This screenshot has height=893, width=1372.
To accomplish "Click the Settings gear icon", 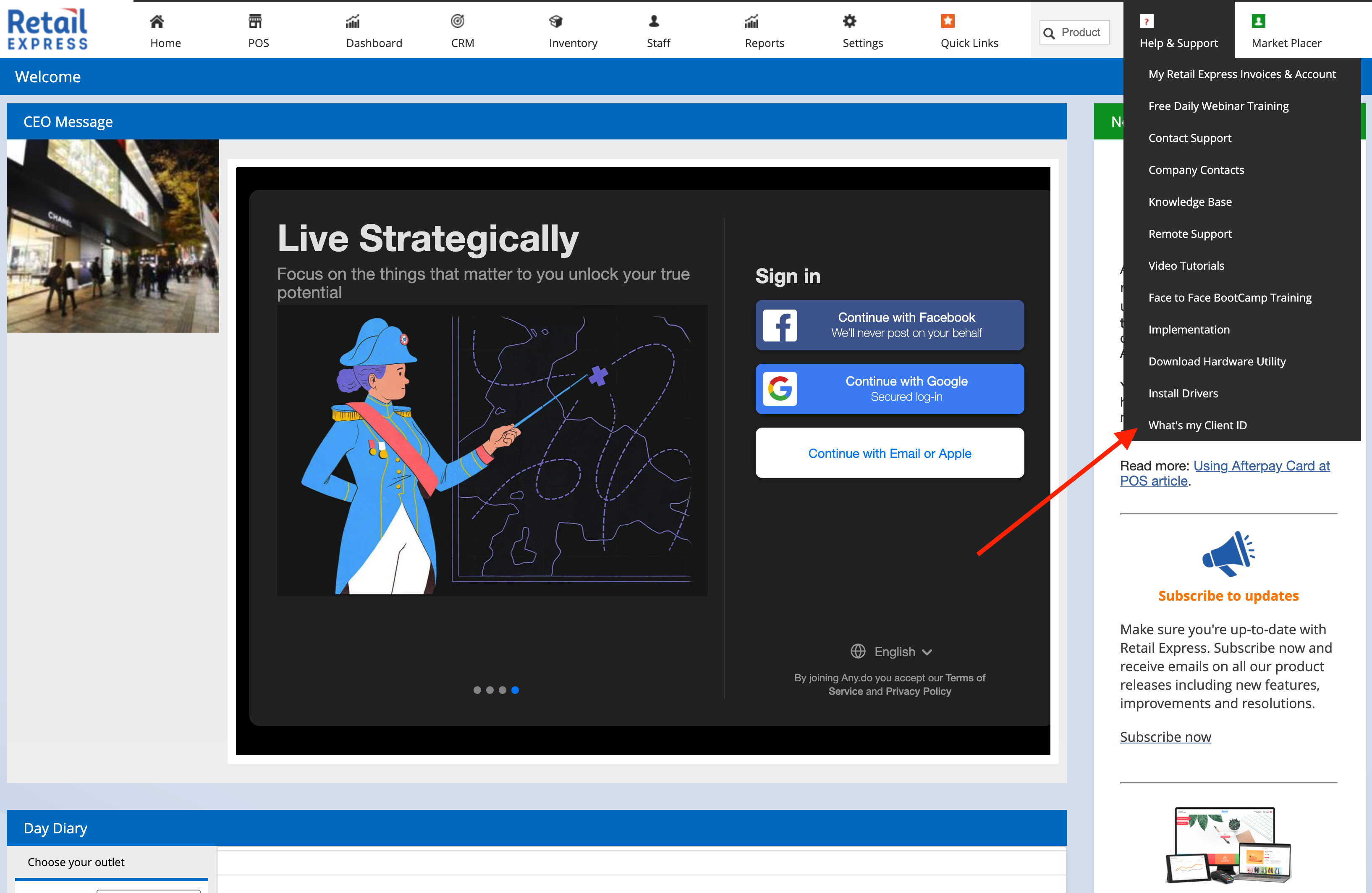I will click(850, 21).
